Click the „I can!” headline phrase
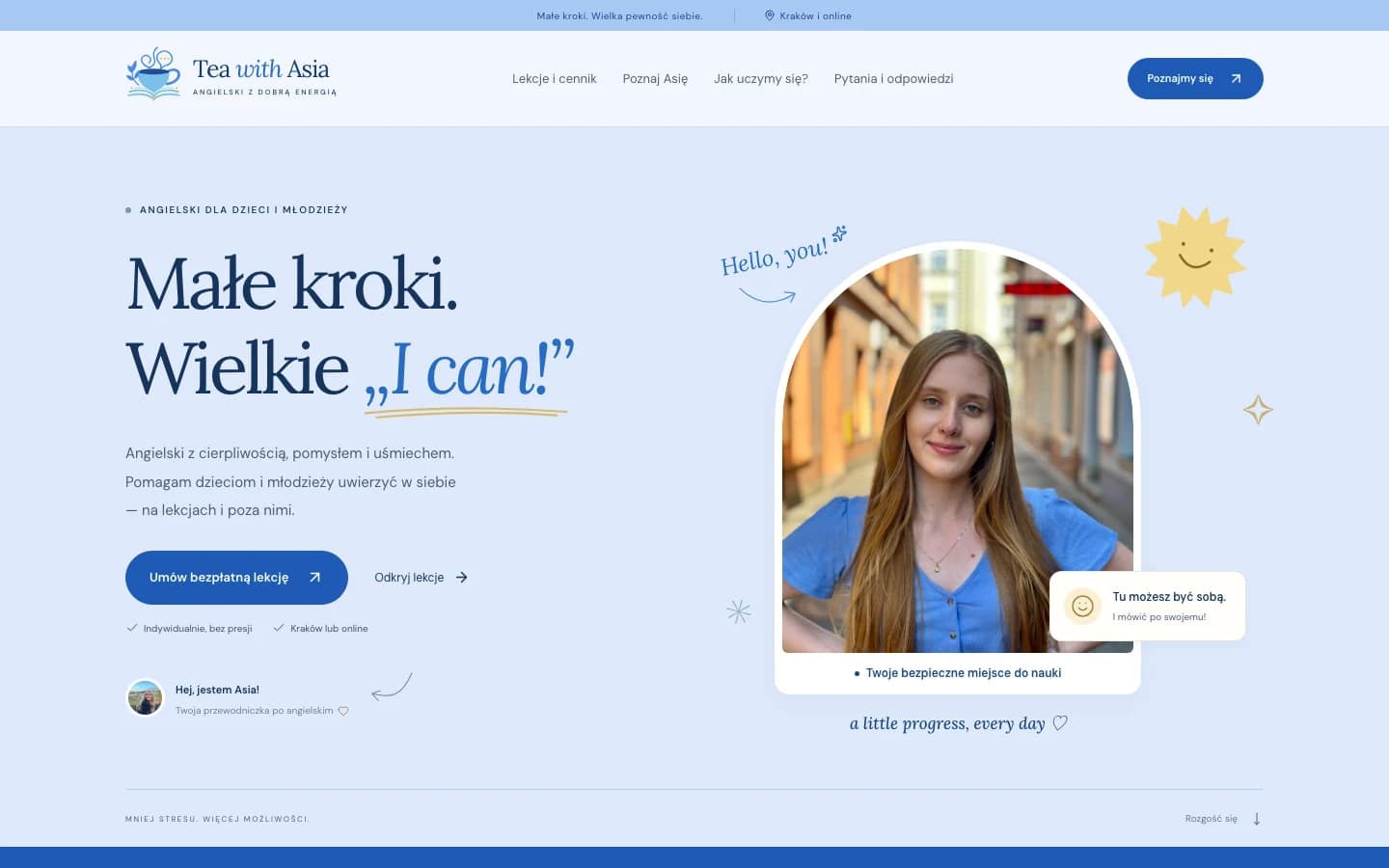 pyautogui.click(x=469, y=370)
